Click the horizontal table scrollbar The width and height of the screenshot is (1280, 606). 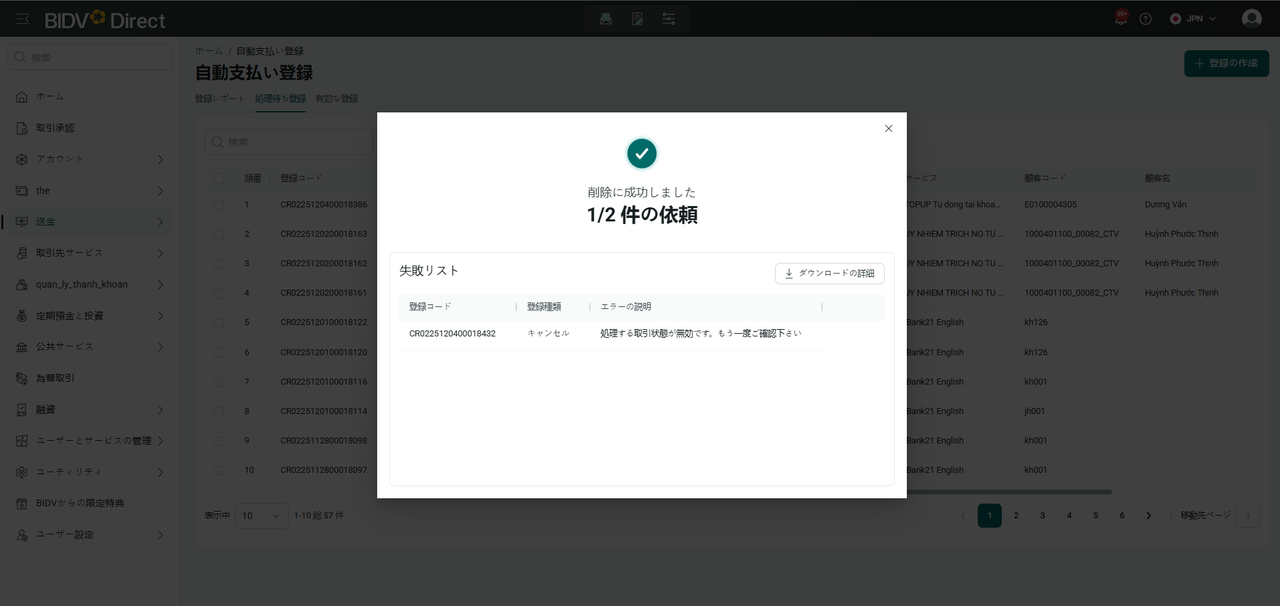click(1009, 491)
